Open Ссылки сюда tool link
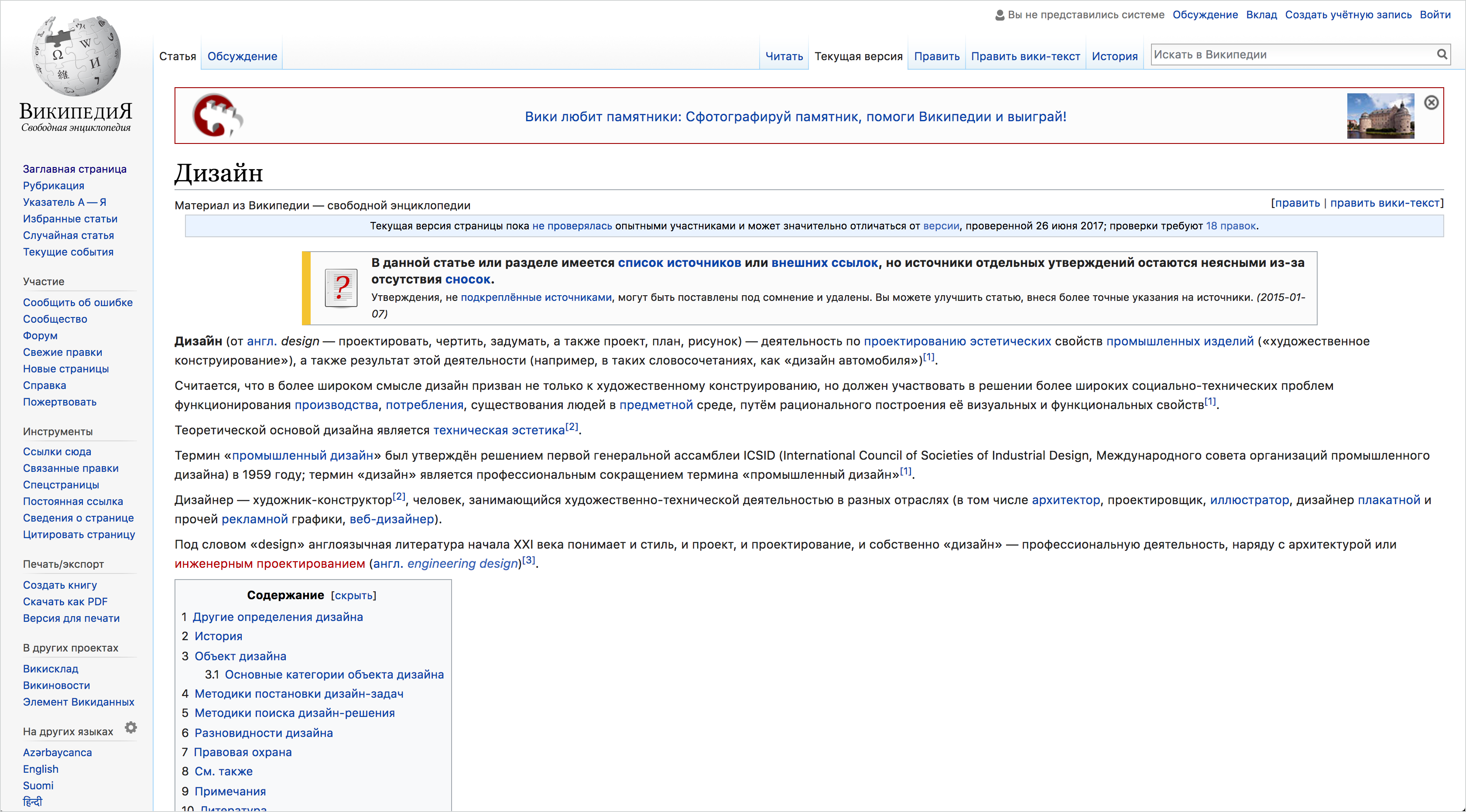The height and width of the screenshot is (812, 1466). coord(57,451)
